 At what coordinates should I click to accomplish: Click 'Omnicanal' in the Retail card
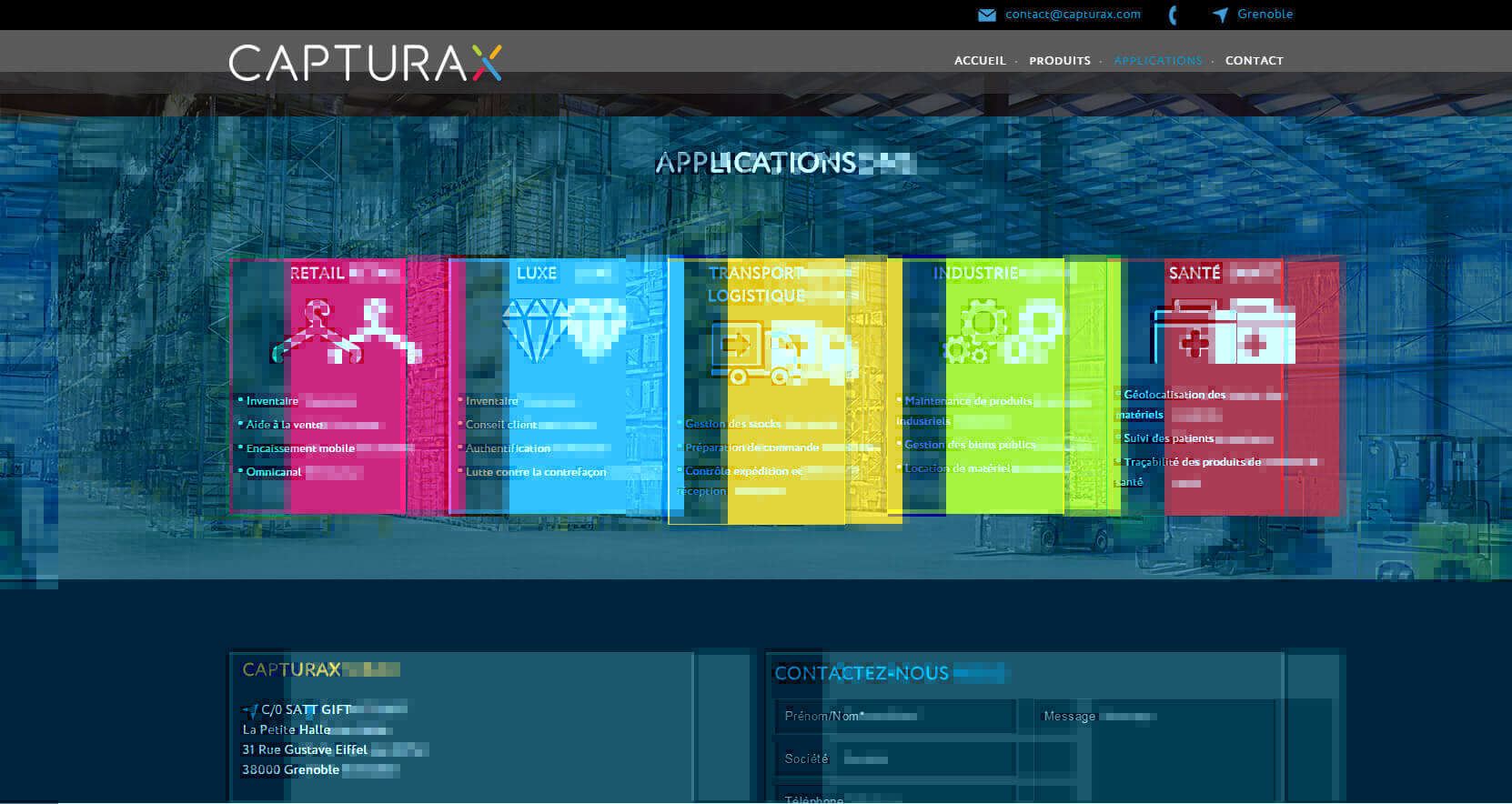(274, 472)
